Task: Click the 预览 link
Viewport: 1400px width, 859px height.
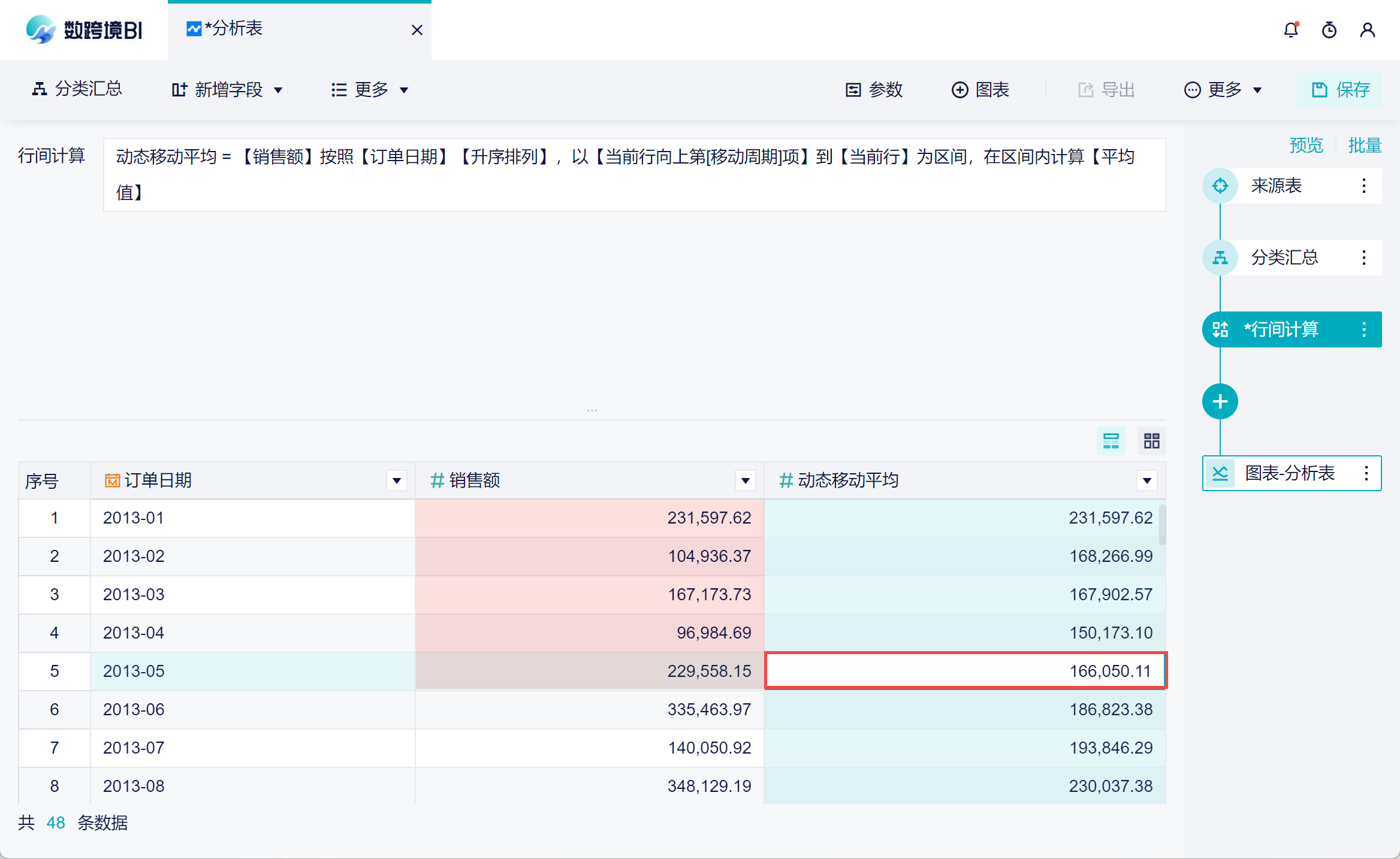Action: pos(1306,145)
